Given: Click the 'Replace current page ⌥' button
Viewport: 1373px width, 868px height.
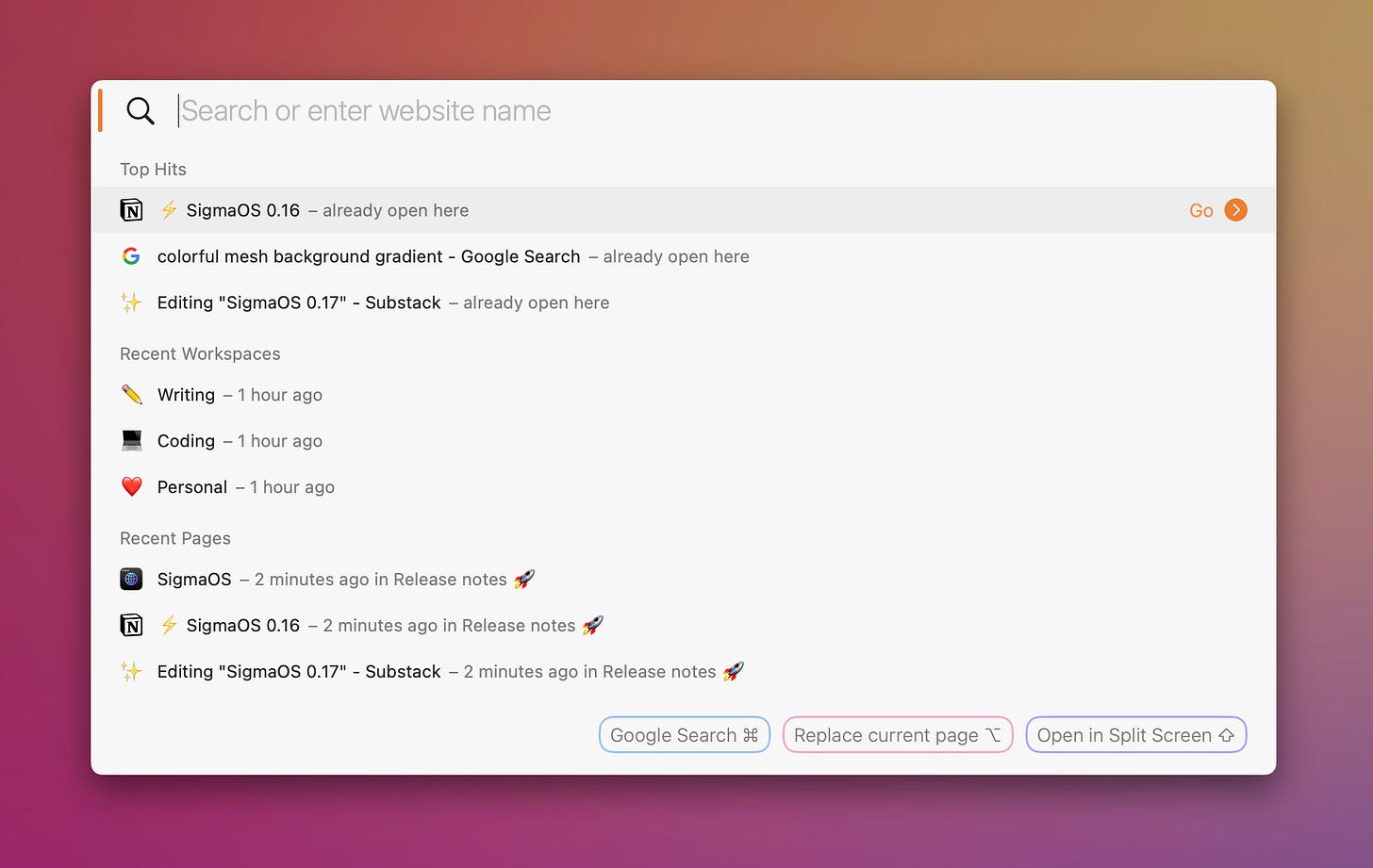Looking at the screenshot, I should click(898, 735).
